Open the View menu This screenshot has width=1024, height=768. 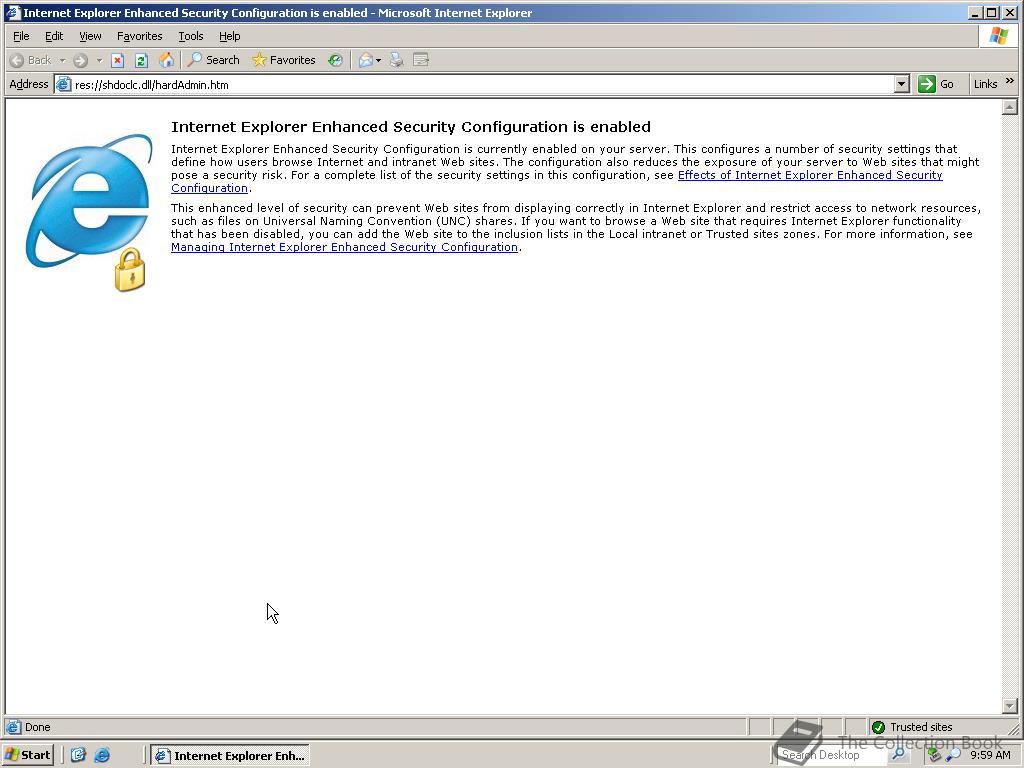pos(90,36)
